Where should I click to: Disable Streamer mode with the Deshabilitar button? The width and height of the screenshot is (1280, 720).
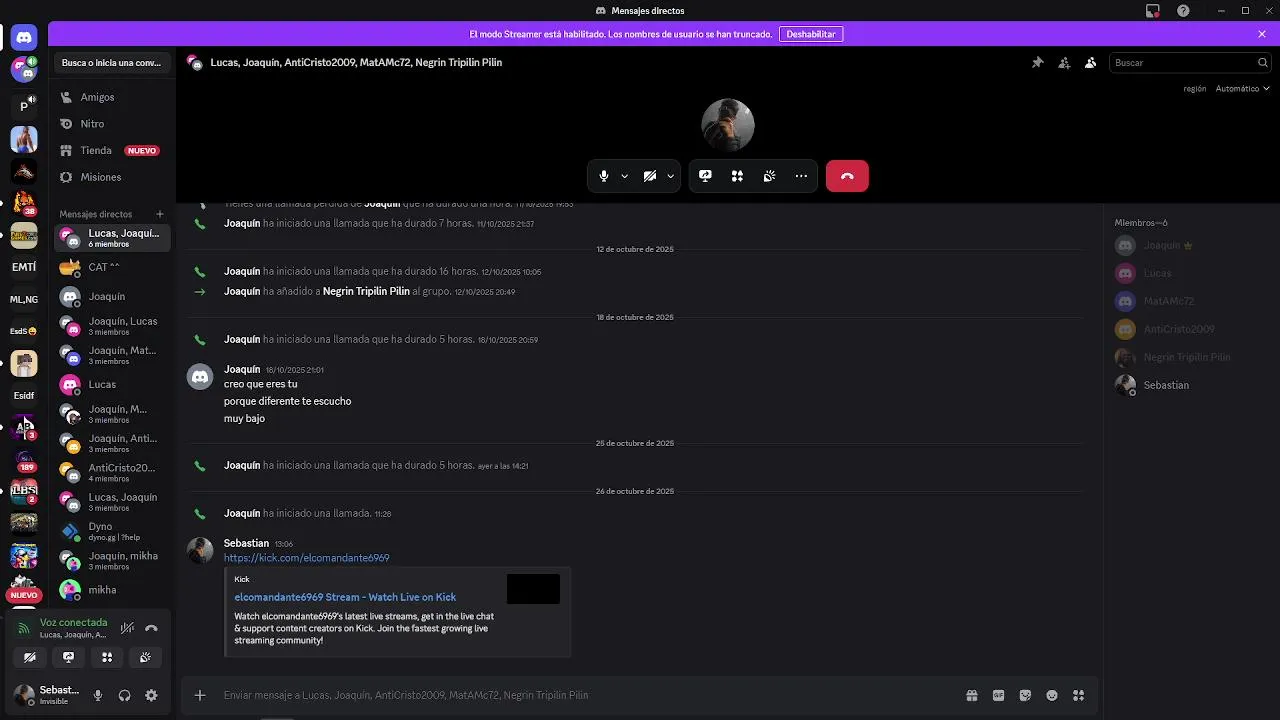point(811,34)
